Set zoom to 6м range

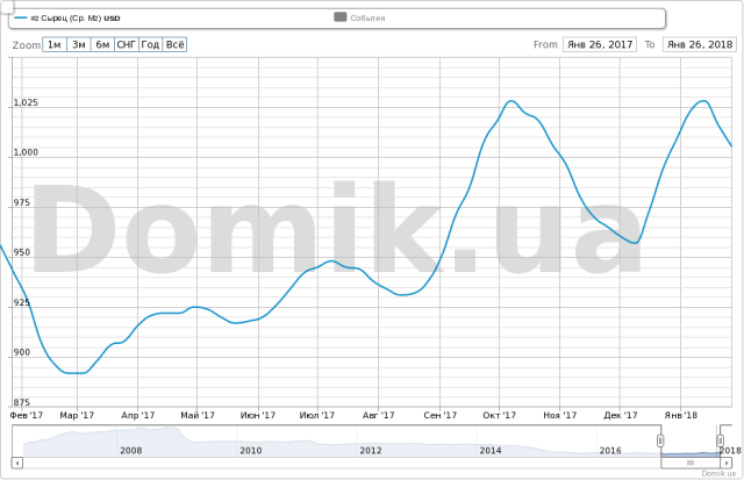coord(102,45)
